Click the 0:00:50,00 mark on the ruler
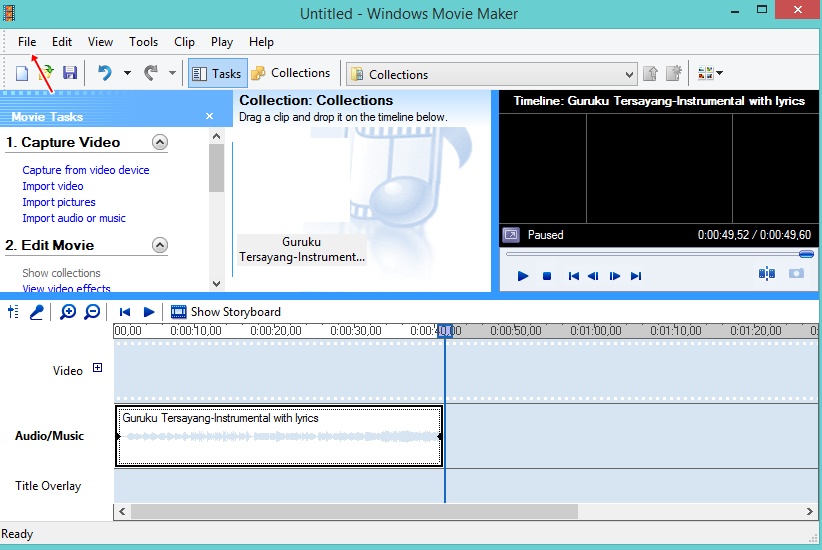 [516, 330]
